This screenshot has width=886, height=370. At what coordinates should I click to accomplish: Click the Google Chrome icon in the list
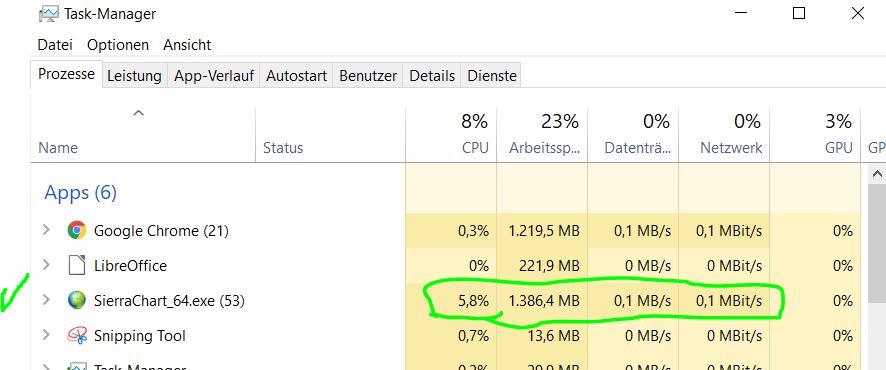coord(76,230)
